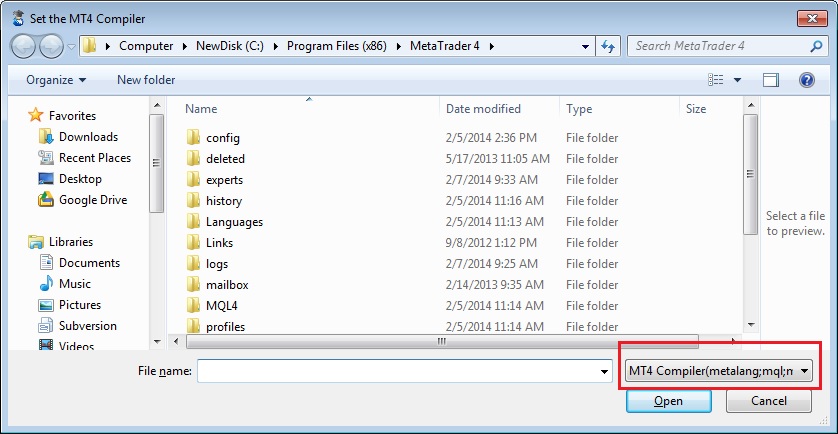Image resolution: width=838 pixels, height=434 pixels.
Task: Select the mailbox folder icon
Action: tap(193, 284)
